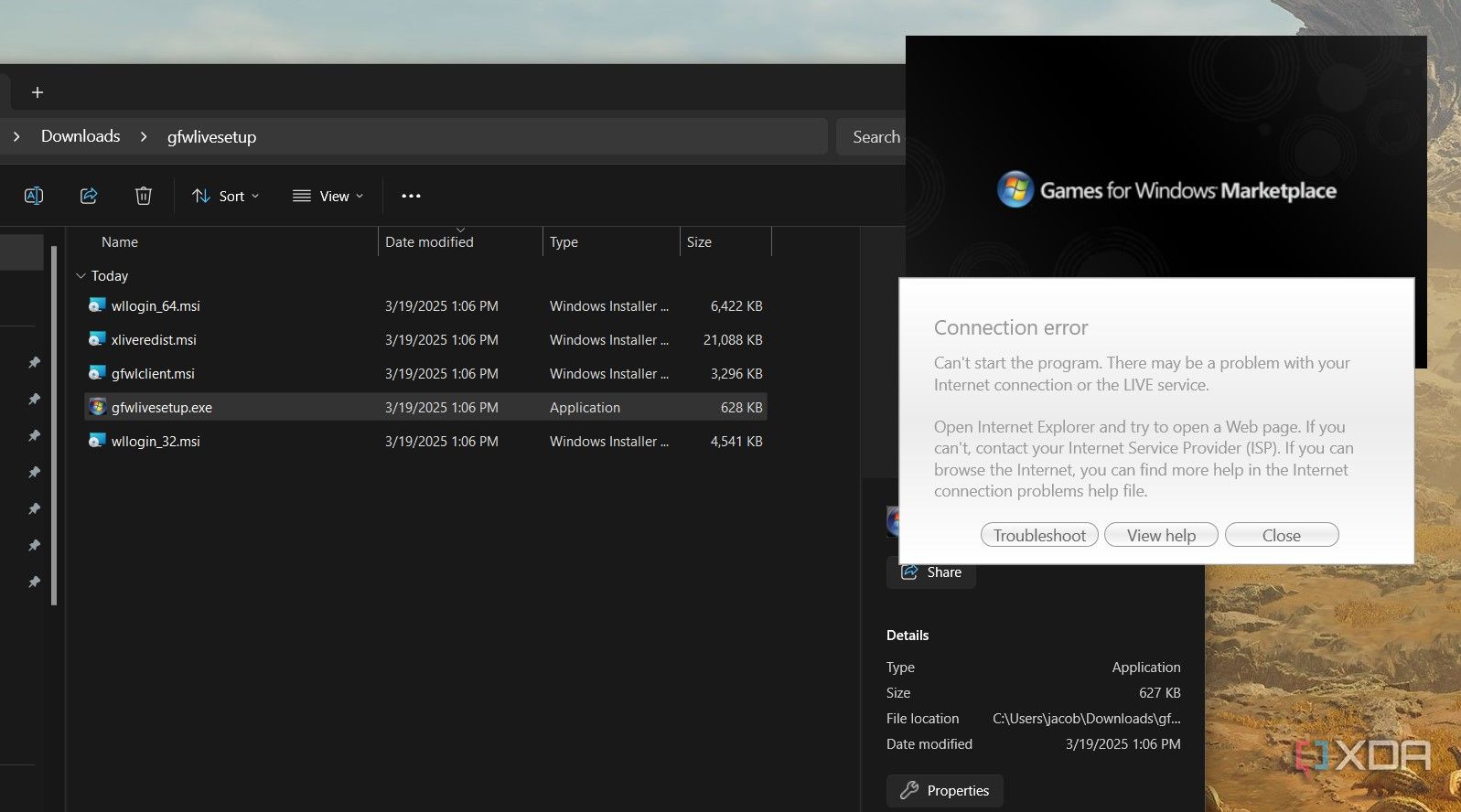Click the gfwlclient.msi file name
1461x812 pixels.
(153, 374)
